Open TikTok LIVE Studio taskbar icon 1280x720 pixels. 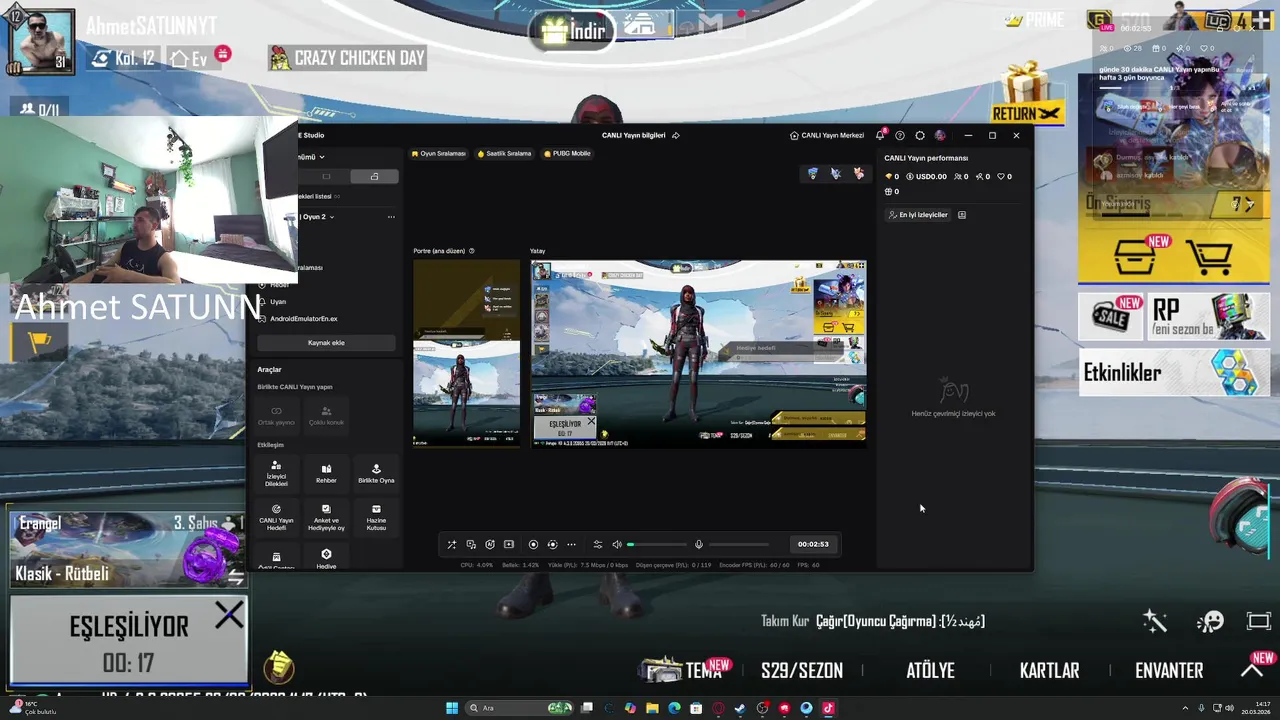[828, 708]
